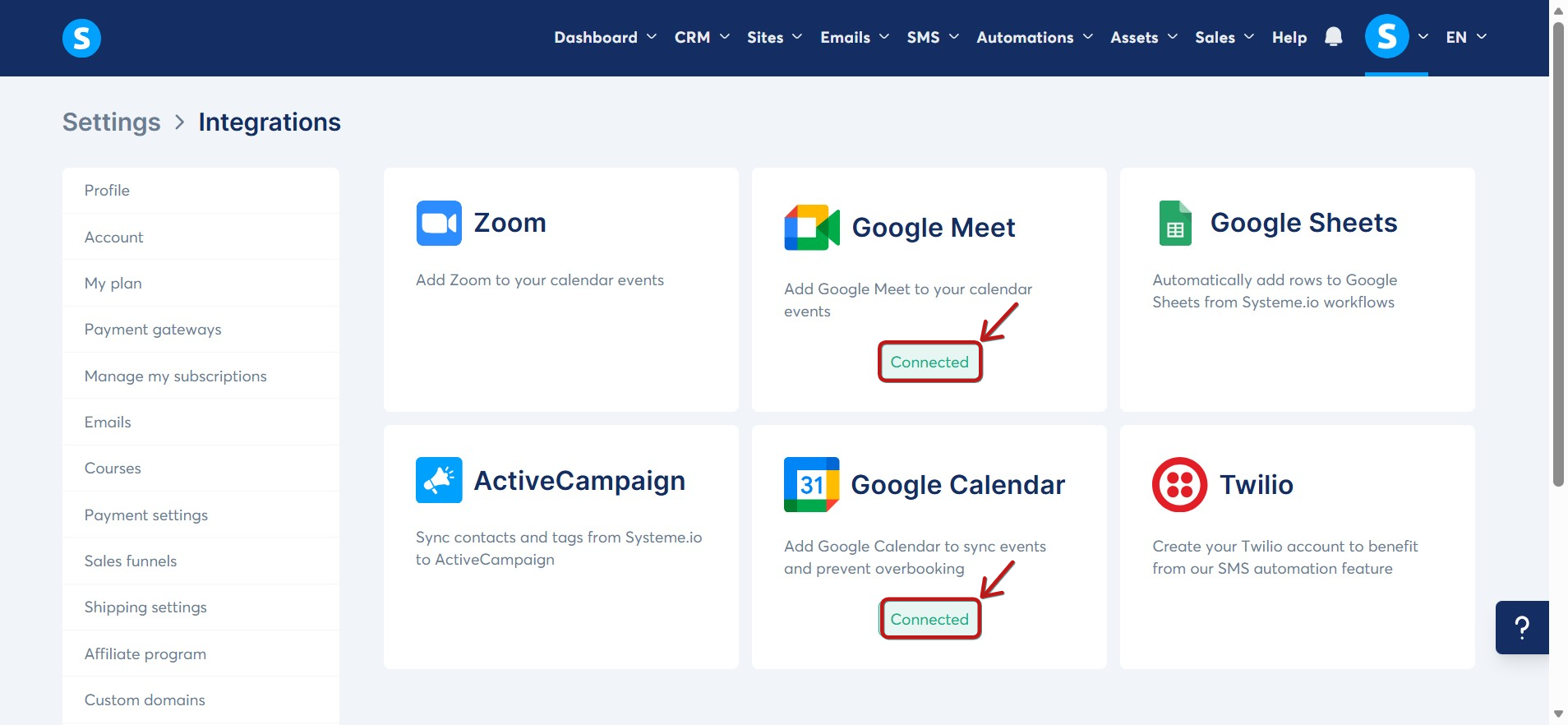Open Sales funnels settings
Image resolution: width=1568 pixels, height=725 pixels.
[x=201, y=561]
